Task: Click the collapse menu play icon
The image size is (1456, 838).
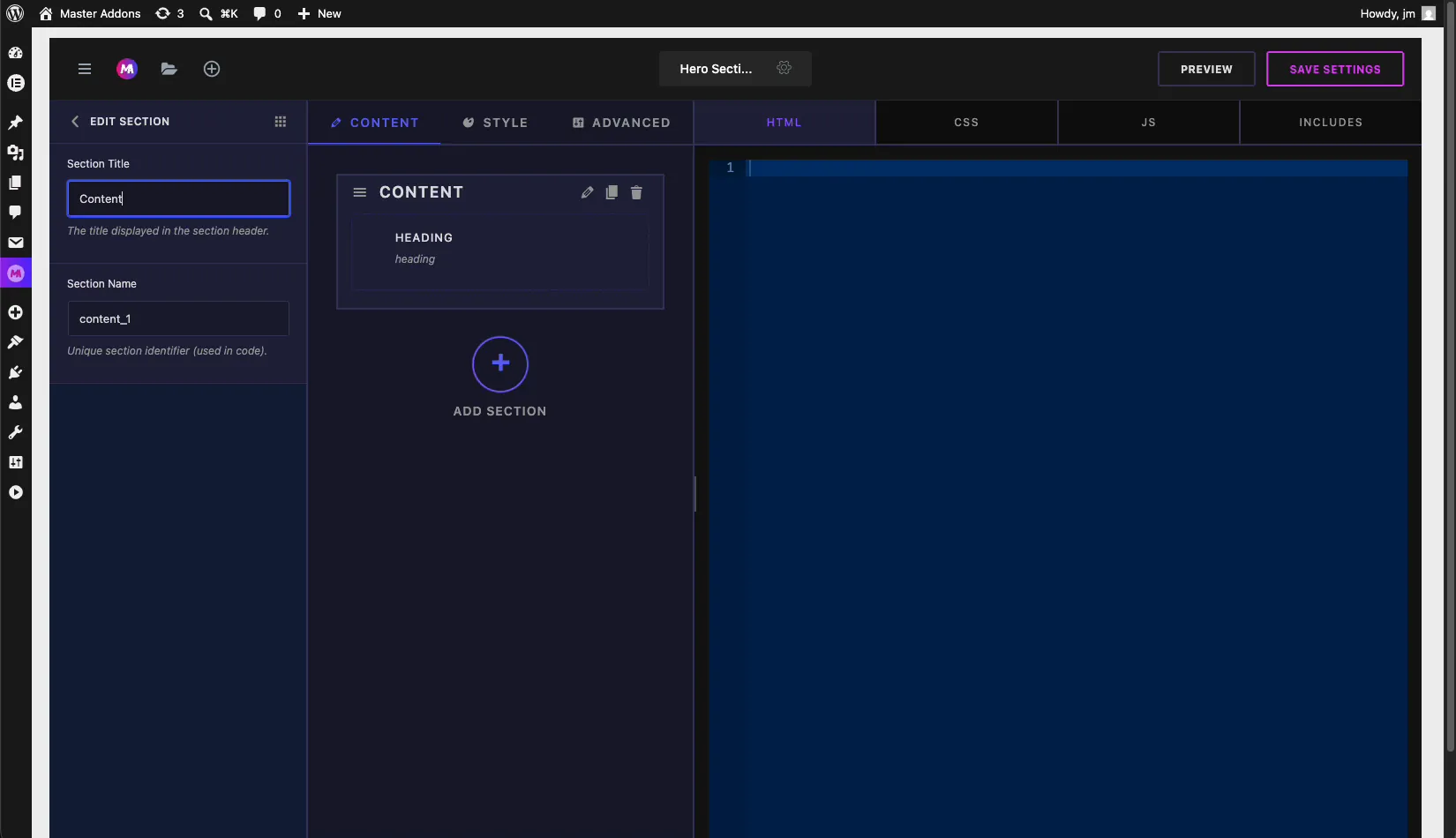Action: [15, 492]
